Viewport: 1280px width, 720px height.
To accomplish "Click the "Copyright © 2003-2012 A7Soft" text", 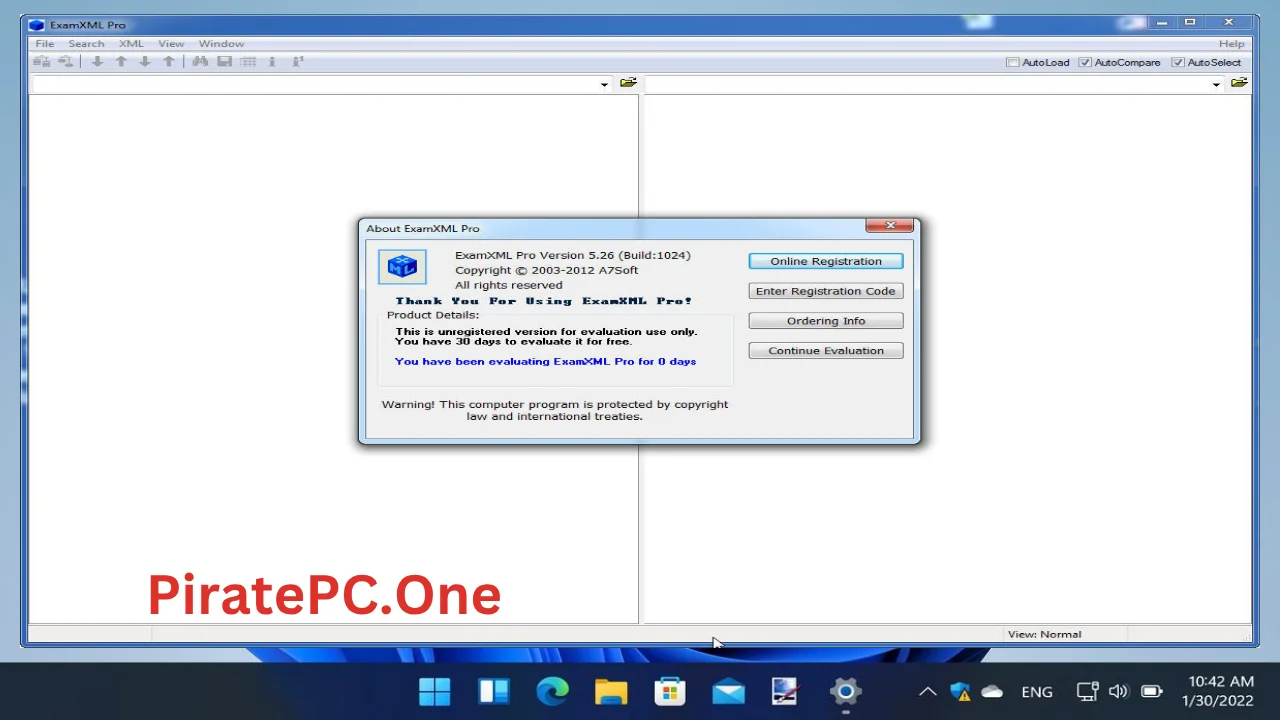I will point(546,270).
